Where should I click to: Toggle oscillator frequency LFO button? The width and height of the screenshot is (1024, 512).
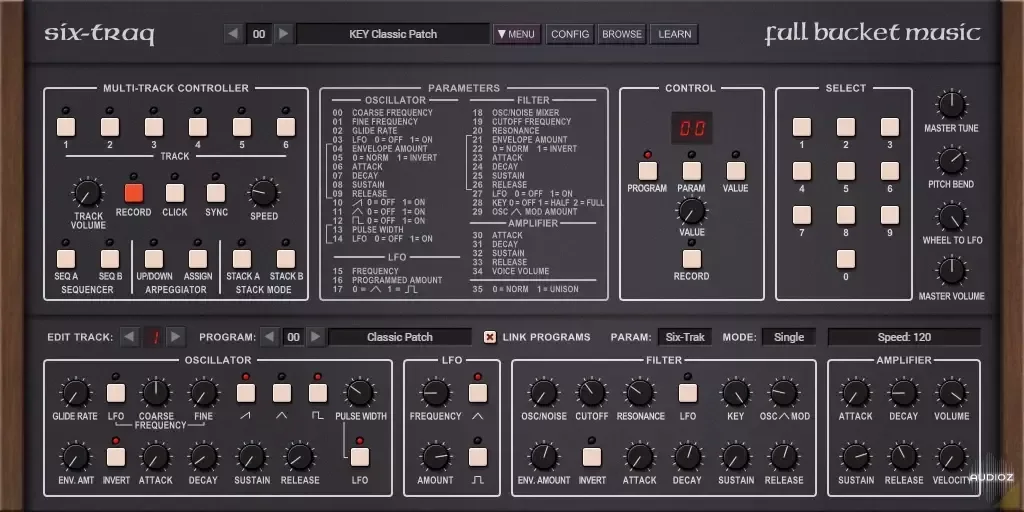[116, 392]
